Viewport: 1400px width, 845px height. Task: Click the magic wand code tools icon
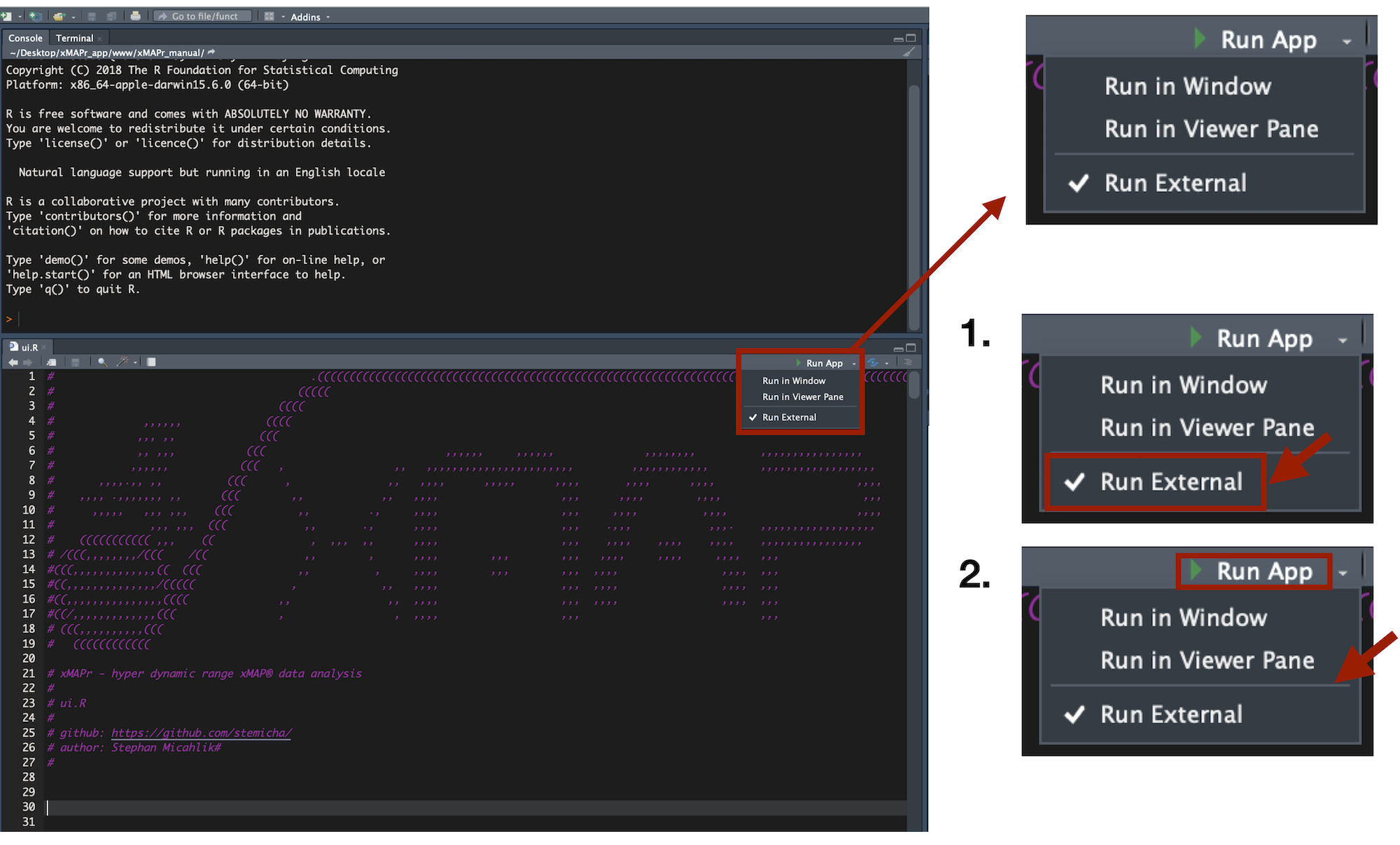coord(122,362)
